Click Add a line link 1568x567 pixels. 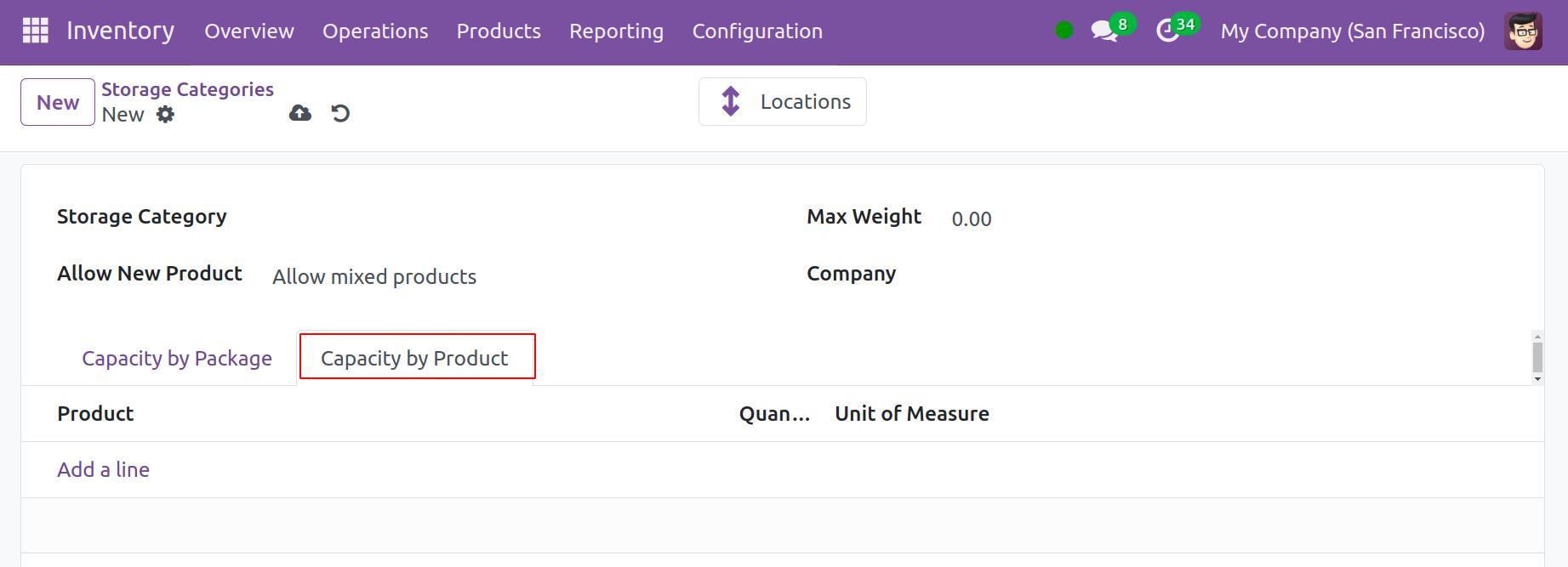pos(103,469)
